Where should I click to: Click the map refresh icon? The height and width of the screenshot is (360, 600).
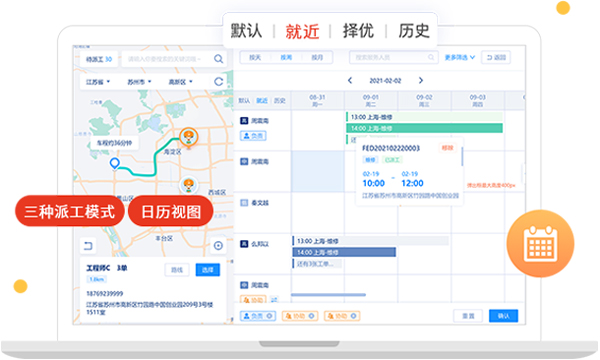tap(218, 81)
